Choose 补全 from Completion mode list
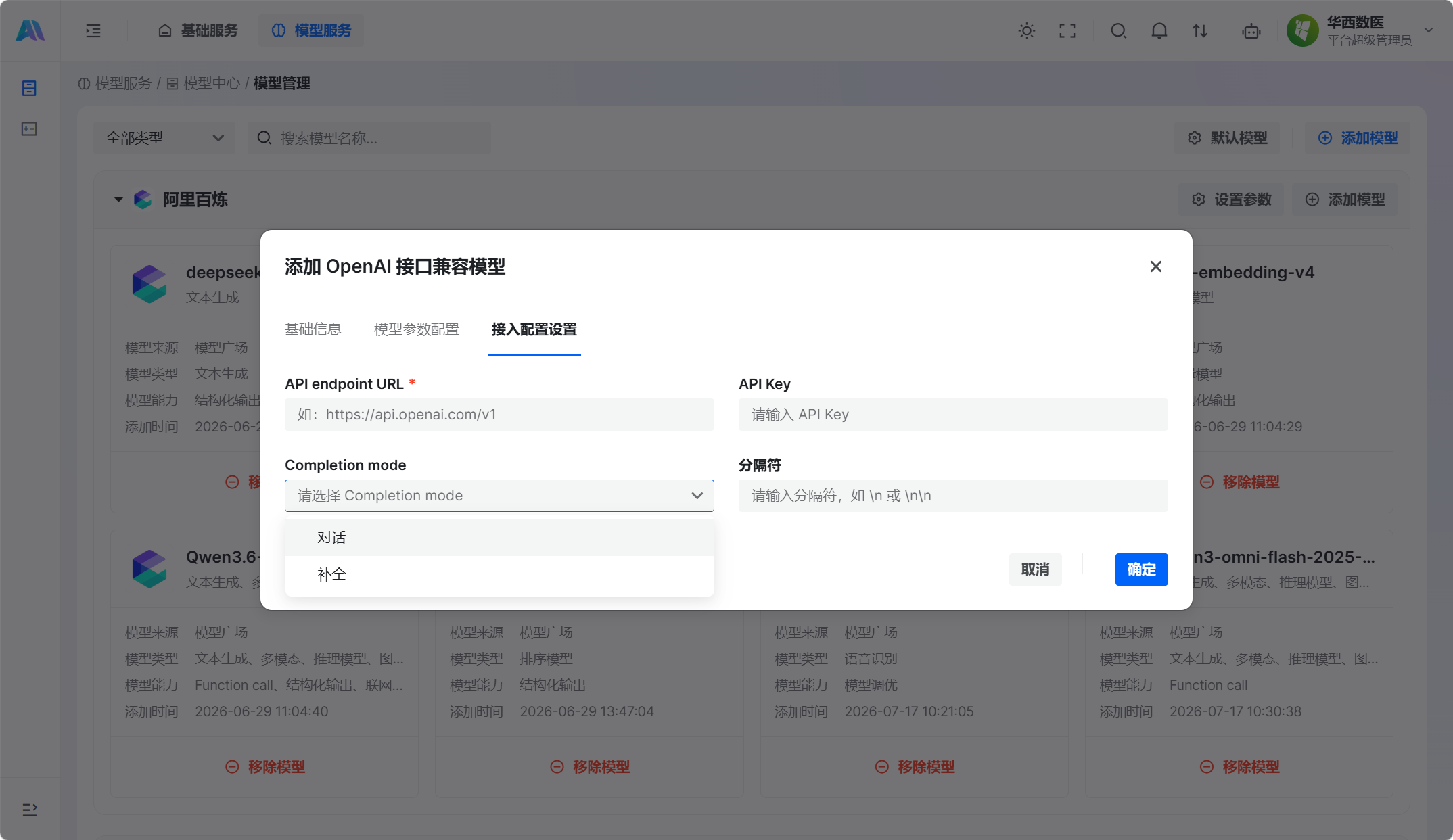Viewport: 1453px width, 840px height. coord(499,574)
